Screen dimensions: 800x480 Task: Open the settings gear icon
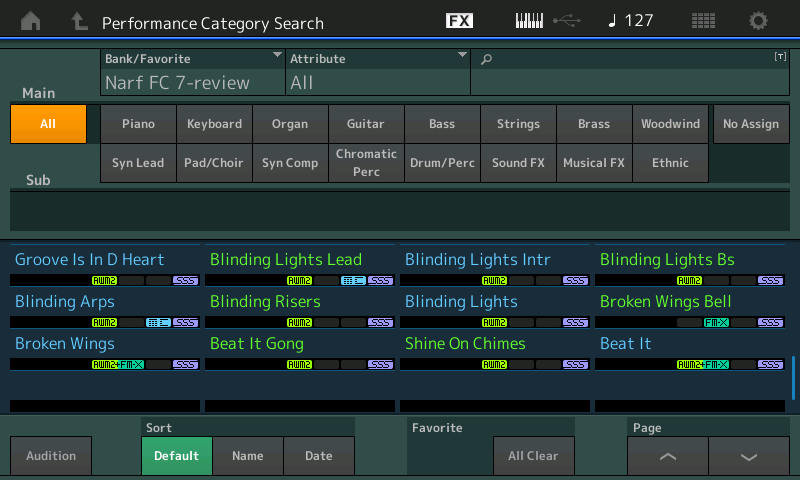pos(759,21)
